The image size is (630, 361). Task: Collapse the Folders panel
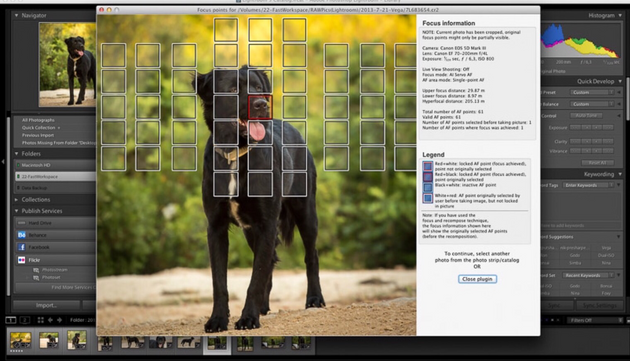[16, 154]
